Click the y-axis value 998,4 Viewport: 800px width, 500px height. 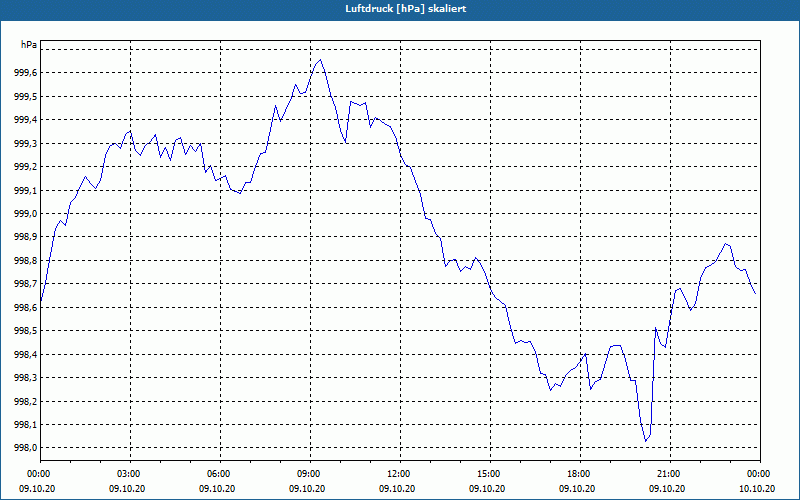click(x=26, y=355)
